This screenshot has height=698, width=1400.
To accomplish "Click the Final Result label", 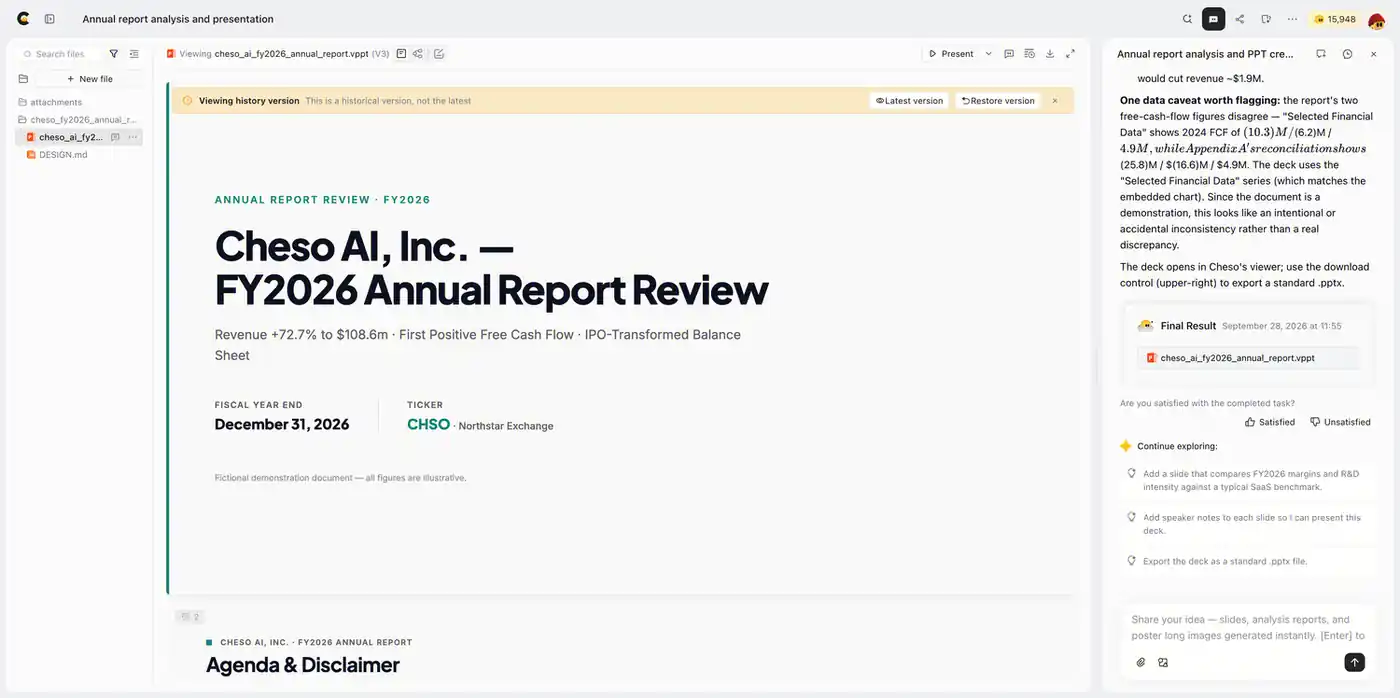I will pos(1188,326).
